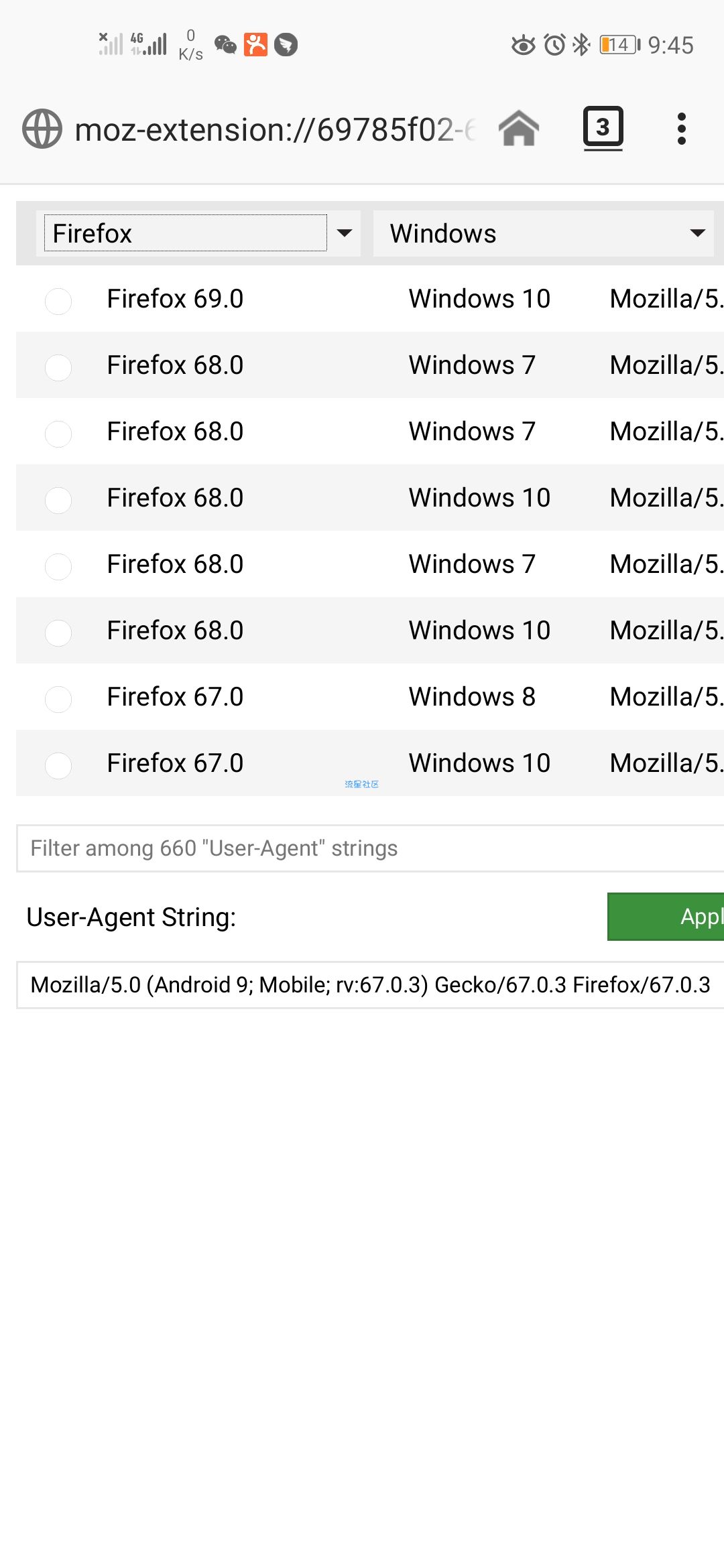Image resolution: width=724 pixels, height=1568 pixels.
Task: Tap the battery indicator icon
Action: coord(619,45)
